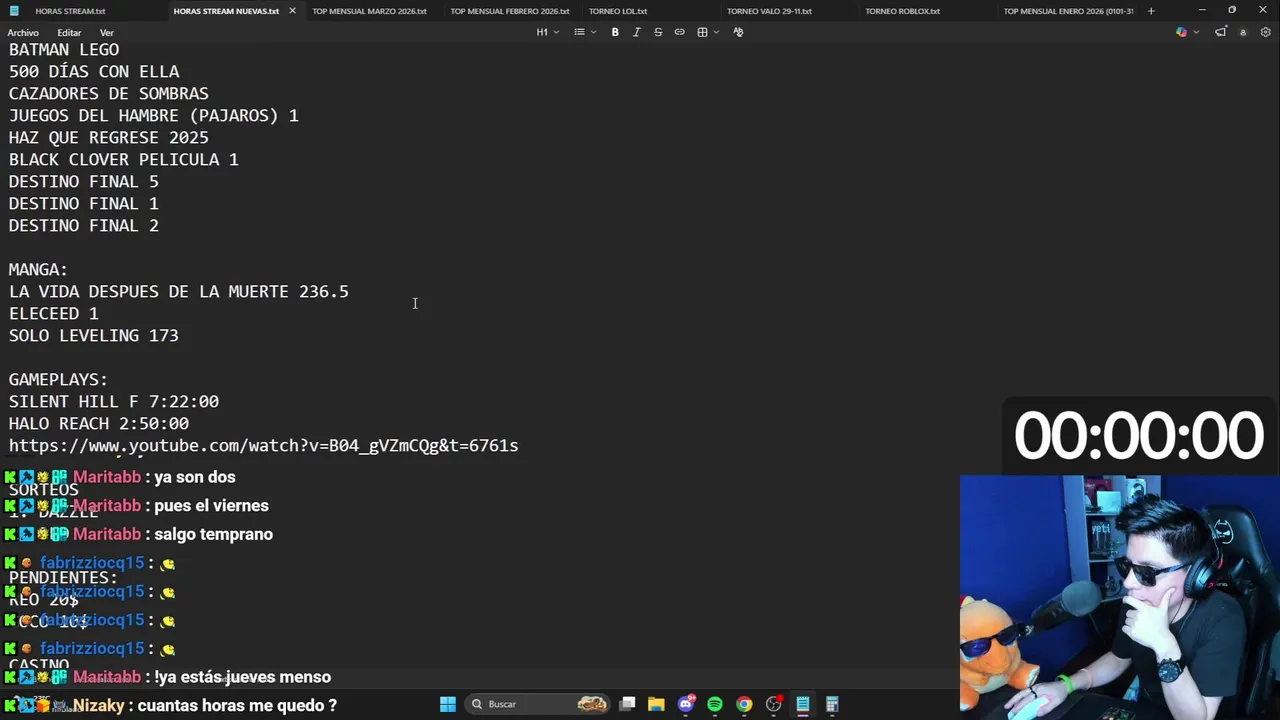Image resolution: width=1280 pixels, height=720 pixels.
Task: Switch to HORAS STREAM.txt tab
Action: tap(70, 11)
